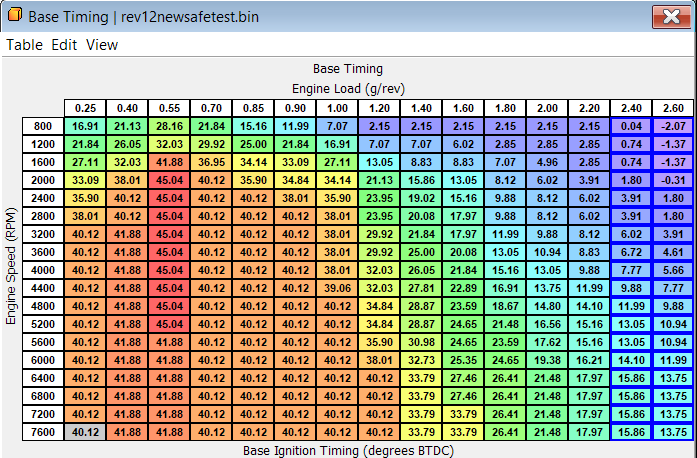Click the 13.75 cell at 7600 RPM
This screenshot has width=697, height=458.
point(673,431)
